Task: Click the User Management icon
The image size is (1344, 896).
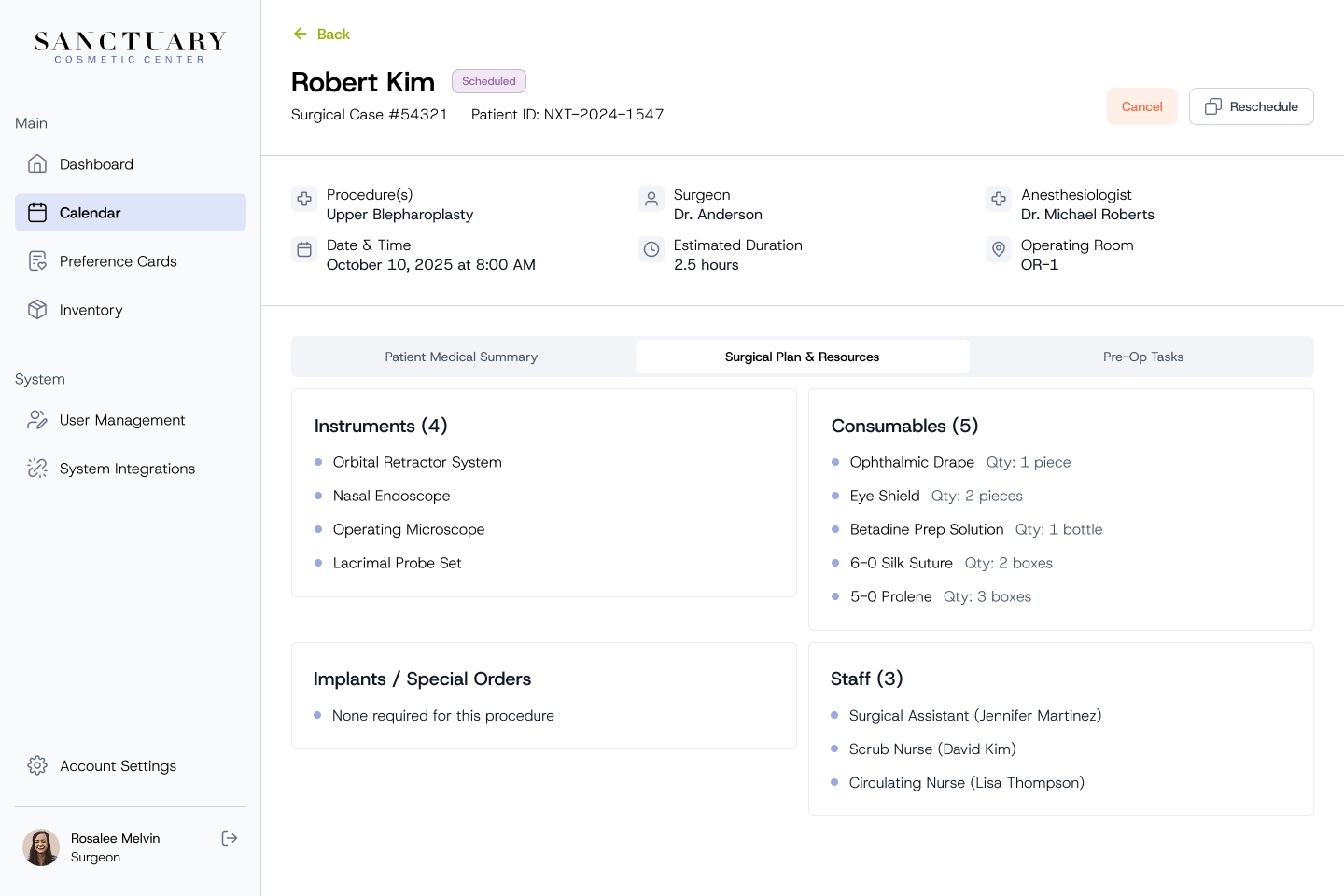Action: click(37, 420)
